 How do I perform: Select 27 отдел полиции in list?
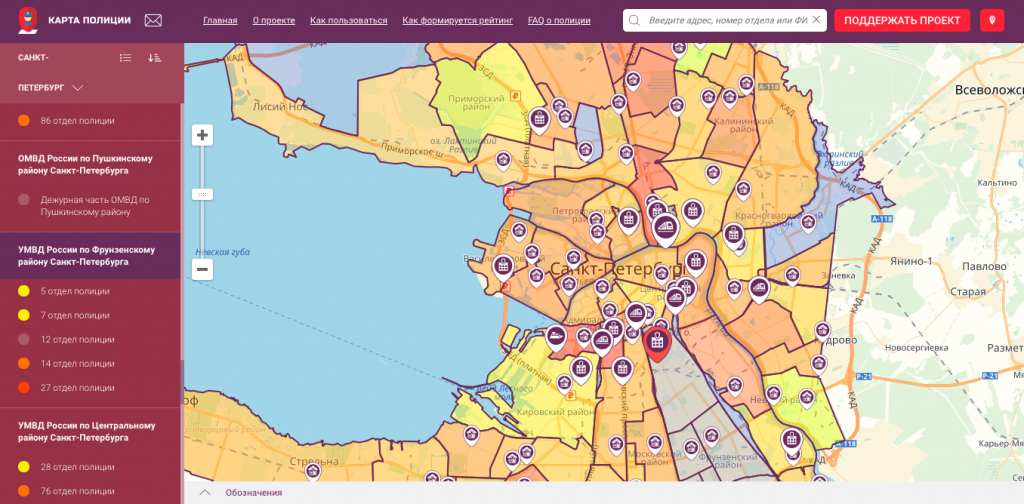[x=77, y=387]
